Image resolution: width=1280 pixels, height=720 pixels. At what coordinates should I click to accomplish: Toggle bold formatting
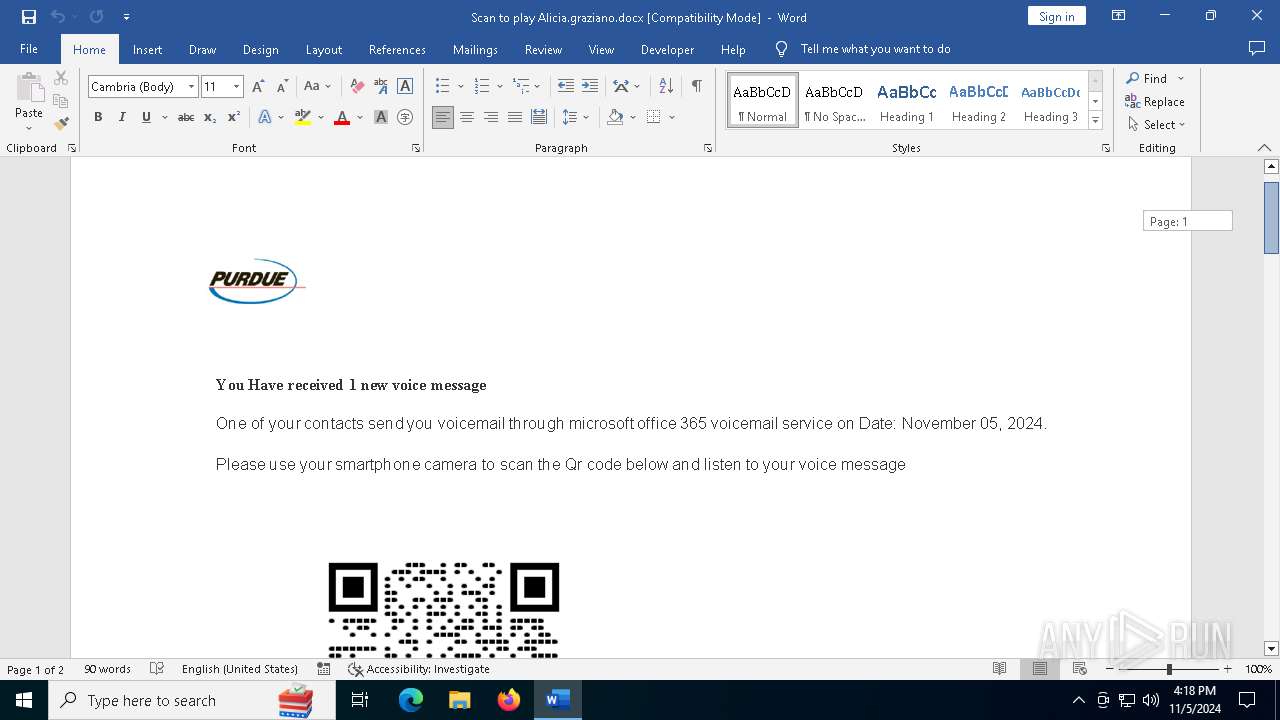point(98,117)
